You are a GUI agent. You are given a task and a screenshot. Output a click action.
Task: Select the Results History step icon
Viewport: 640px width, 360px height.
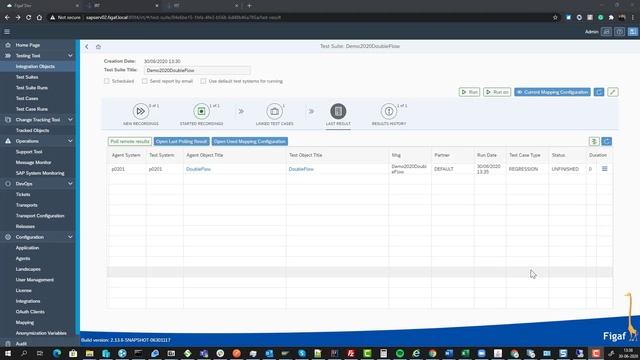tap(389, 111)
